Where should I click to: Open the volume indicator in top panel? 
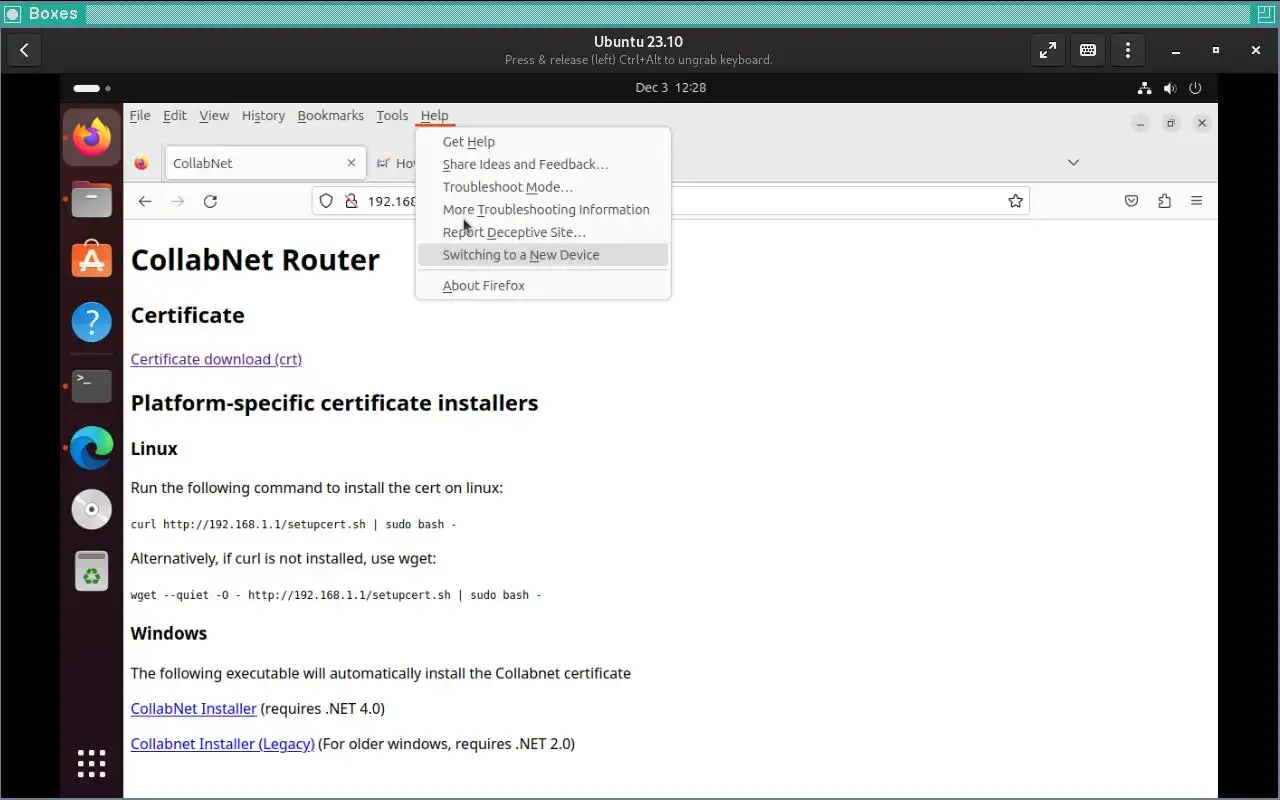1170,88
